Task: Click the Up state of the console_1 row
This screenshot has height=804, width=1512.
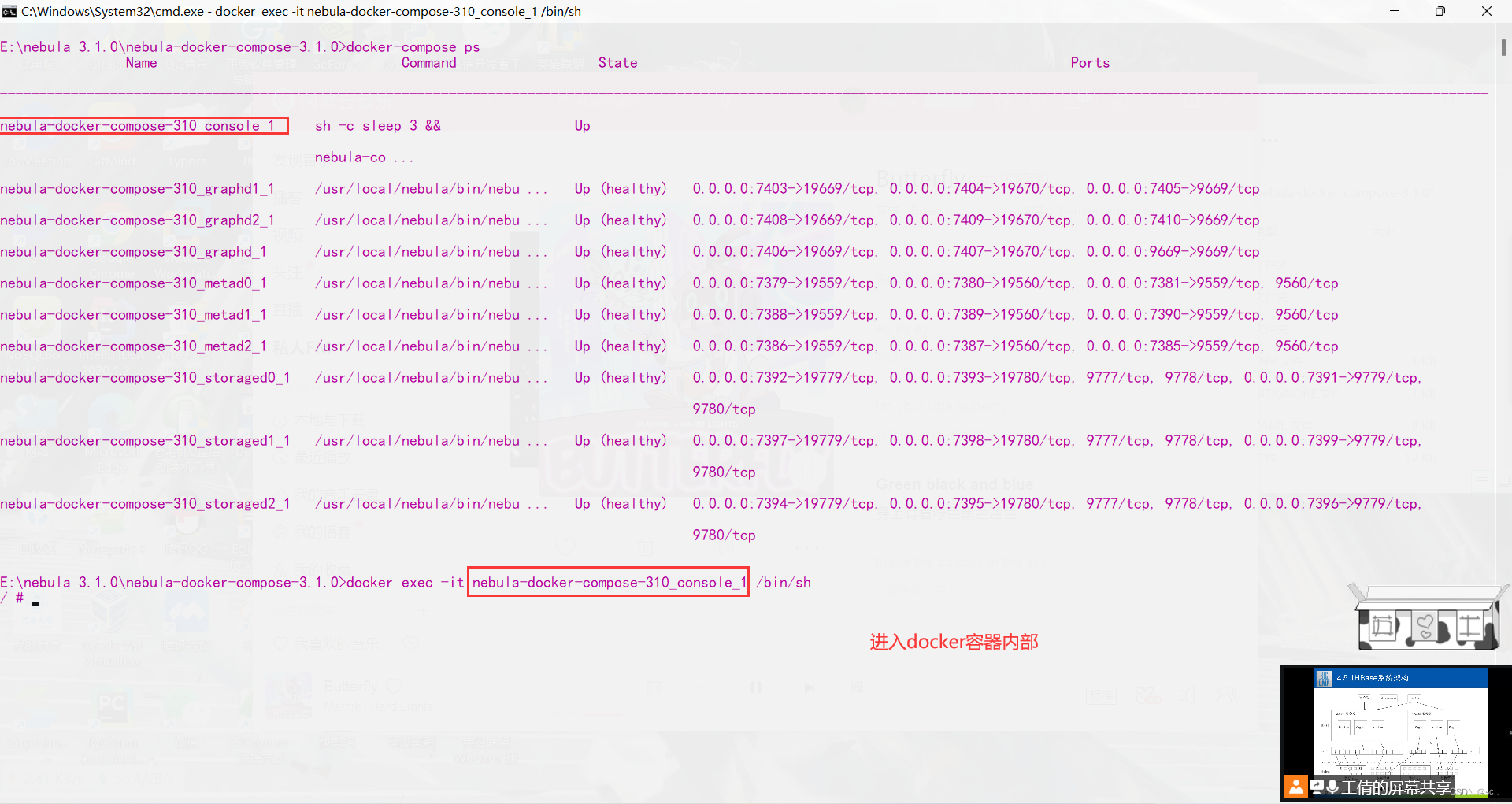Action: coord(582,125)
